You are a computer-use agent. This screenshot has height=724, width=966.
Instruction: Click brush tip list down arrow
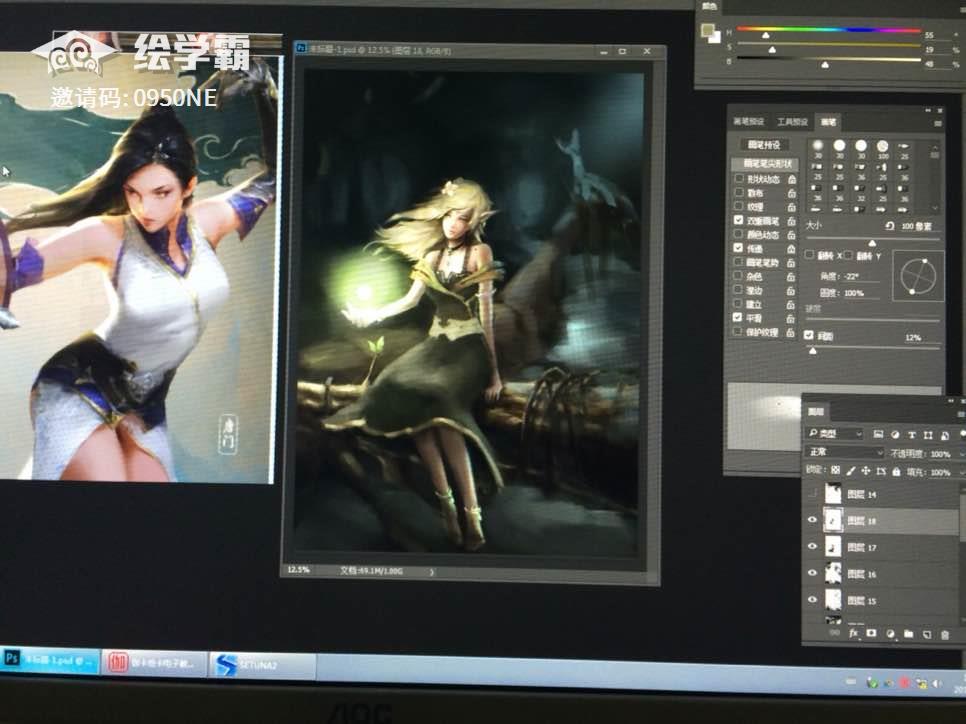935,208
